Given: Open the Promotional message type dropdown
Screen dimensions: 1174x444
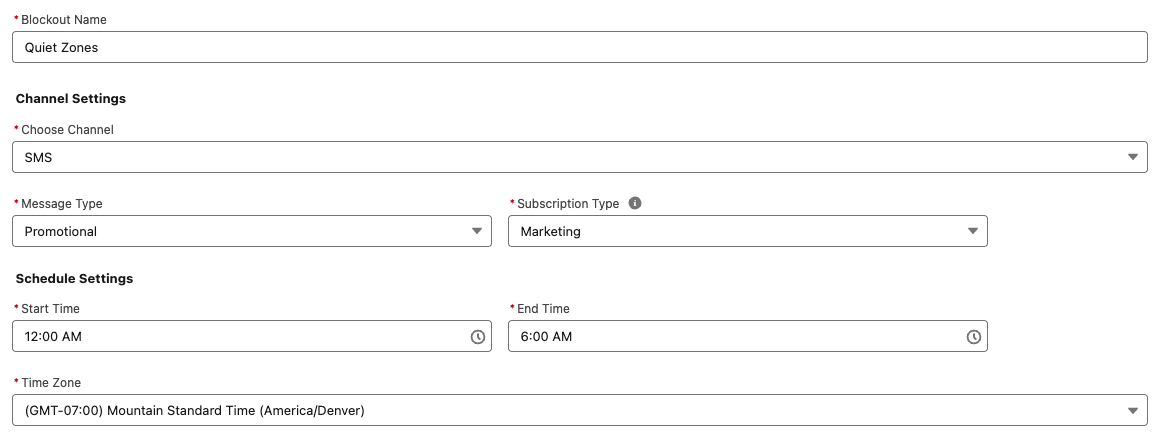Looking at the screenshot, I should click(x=252, y=231).
